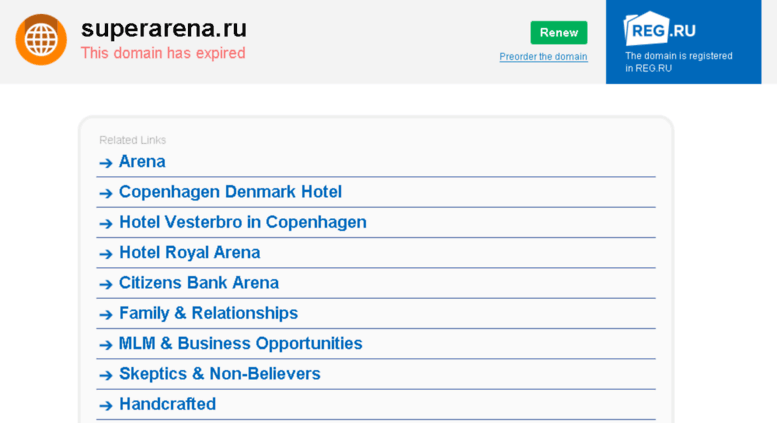Click arrow icon beside Hotel Royal Arena
This screenshot has width=777, height=423.
pos(106,254)
